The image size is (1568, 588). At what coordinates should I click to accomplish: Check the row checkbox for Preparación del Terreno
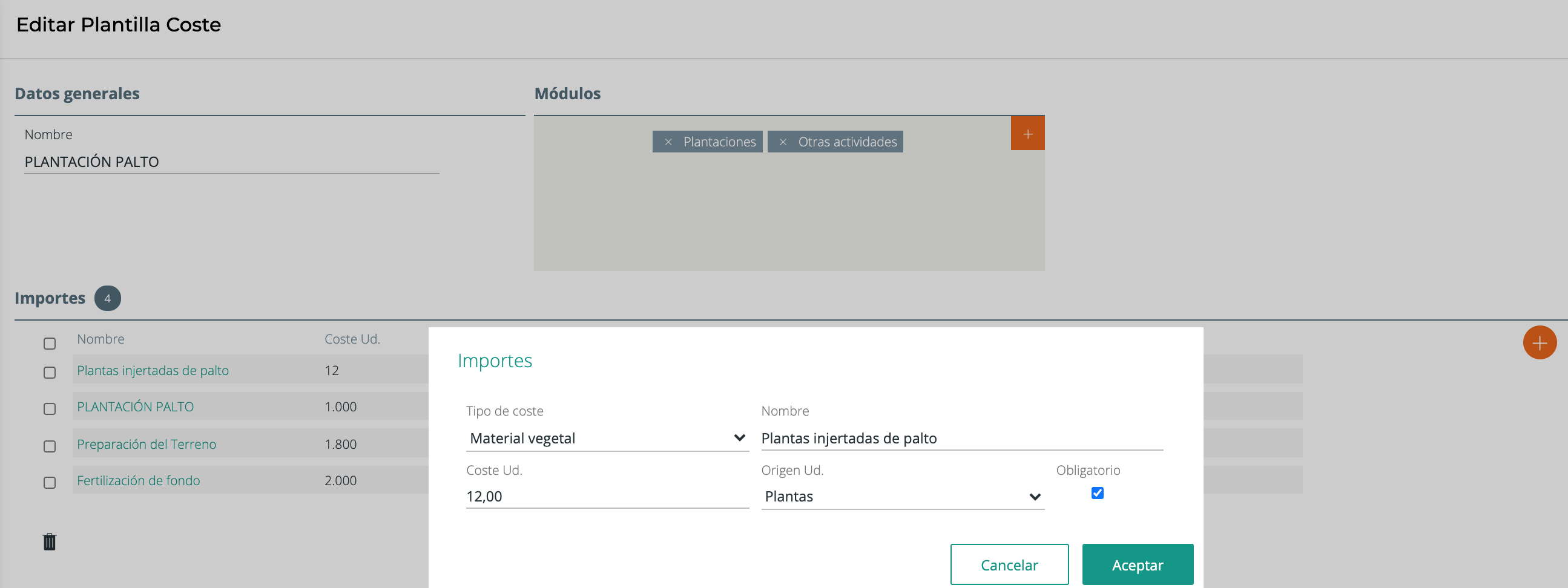click(x=48, y=446)
